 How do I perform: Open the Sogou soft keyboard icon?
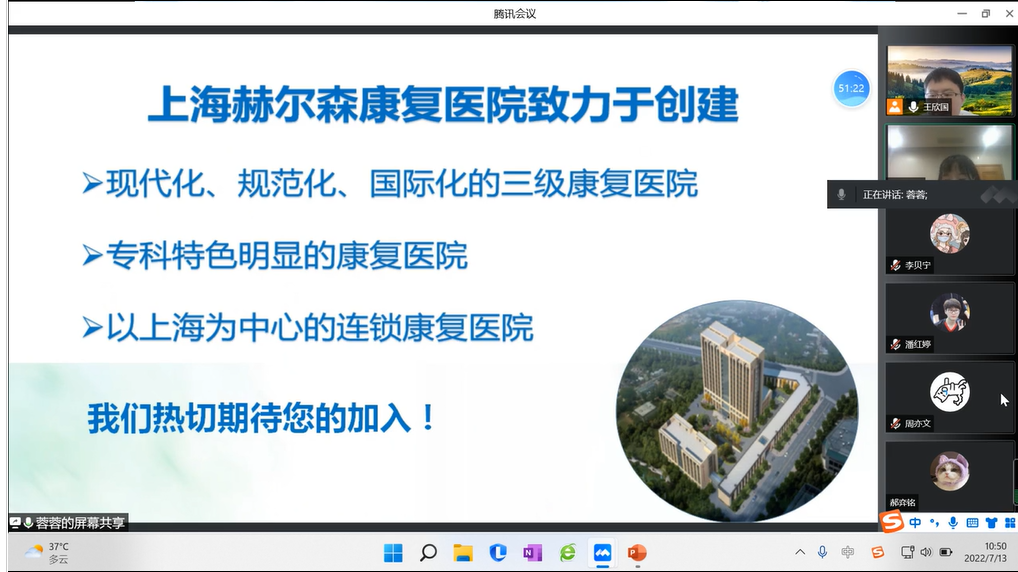972,522
